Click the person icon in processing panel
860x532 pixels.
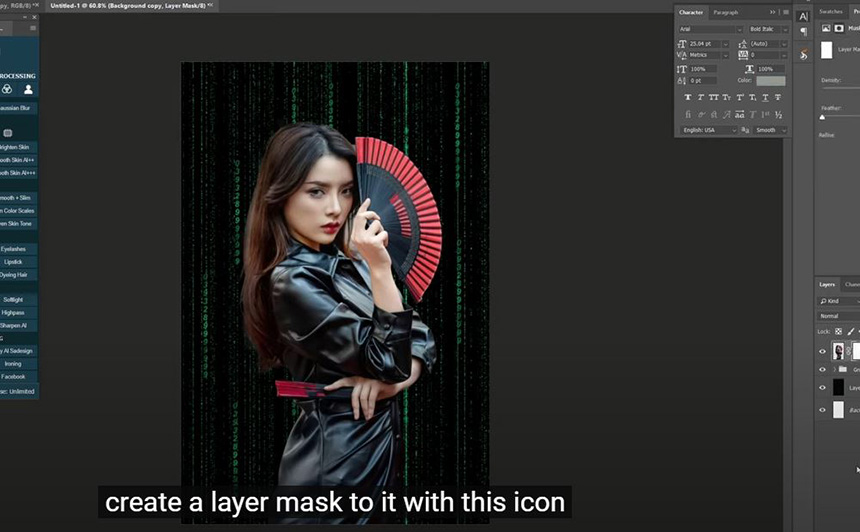pyautogui.click(x=29, y=89)
